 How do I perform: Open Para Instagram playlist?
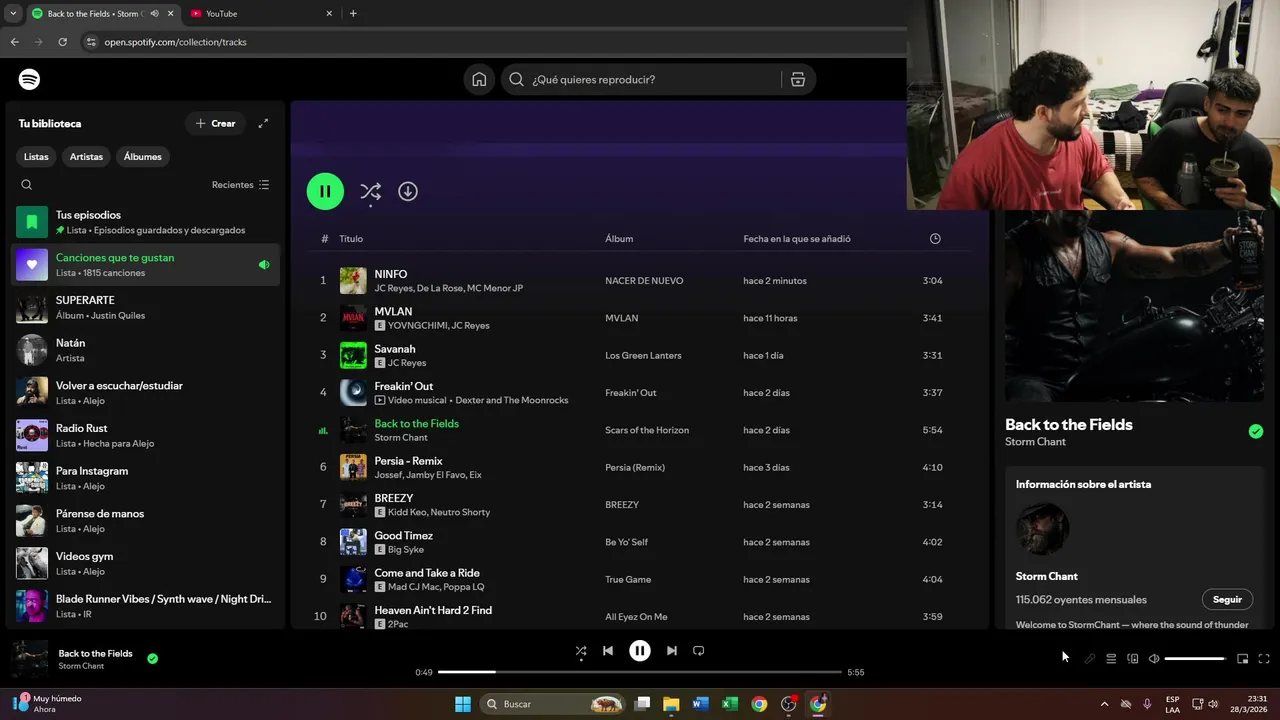coord(146,478)
